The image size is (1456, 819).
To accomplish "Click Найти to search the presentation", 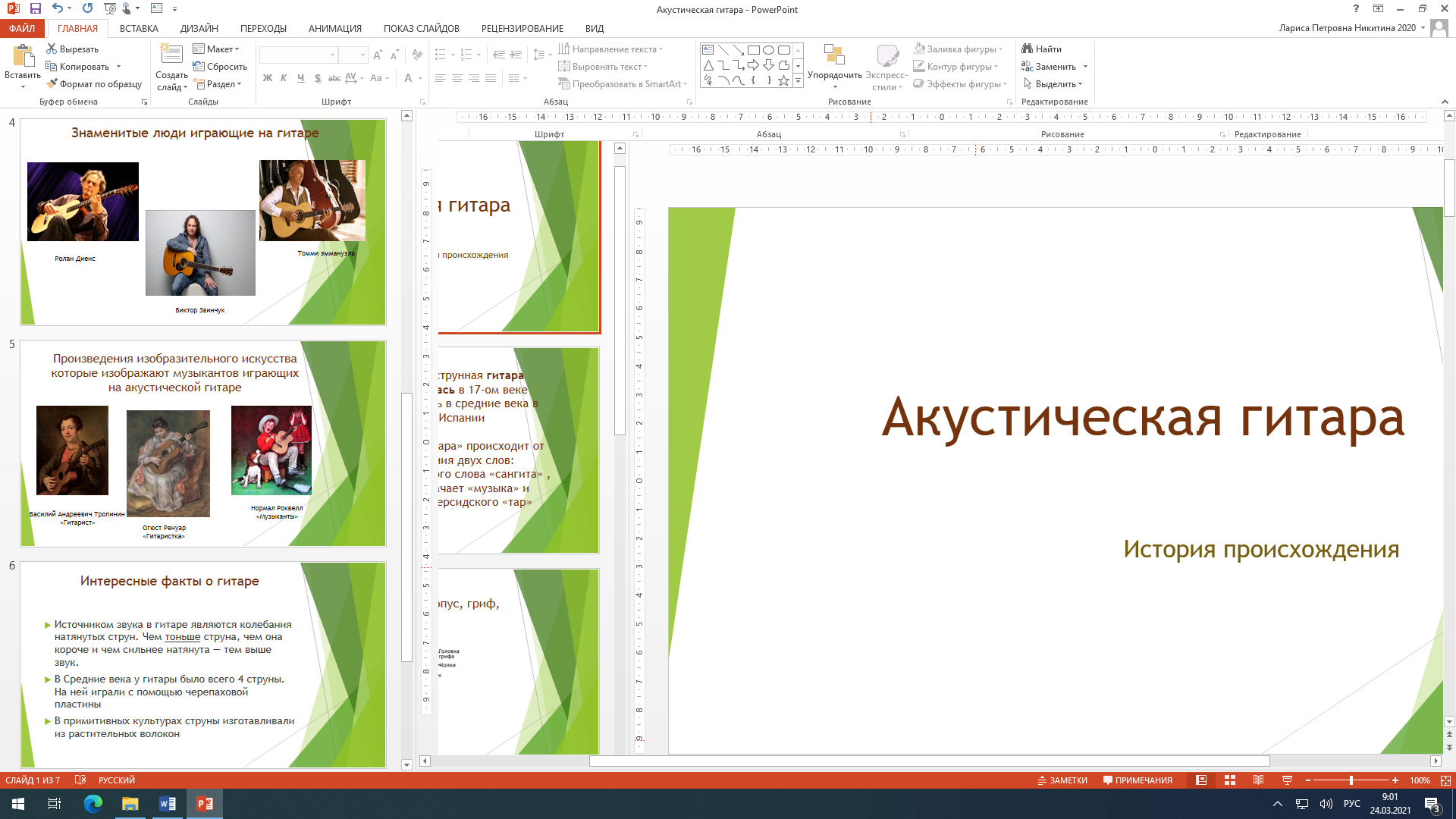I will tap(1041, 49).
